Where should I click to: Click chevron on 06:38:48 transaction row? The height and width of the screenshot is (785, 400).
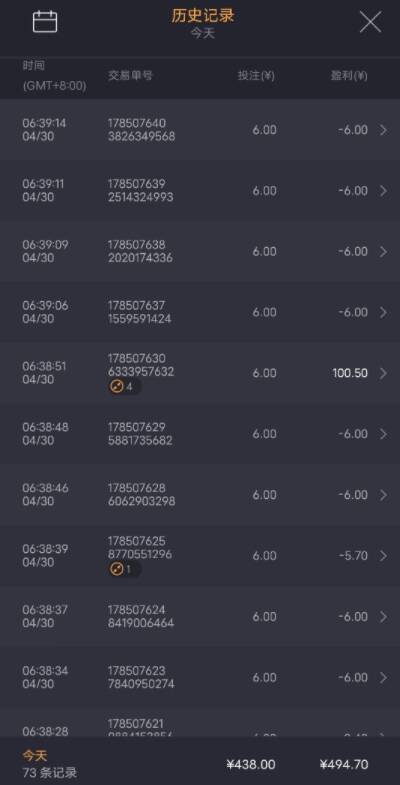coord(383,434)
